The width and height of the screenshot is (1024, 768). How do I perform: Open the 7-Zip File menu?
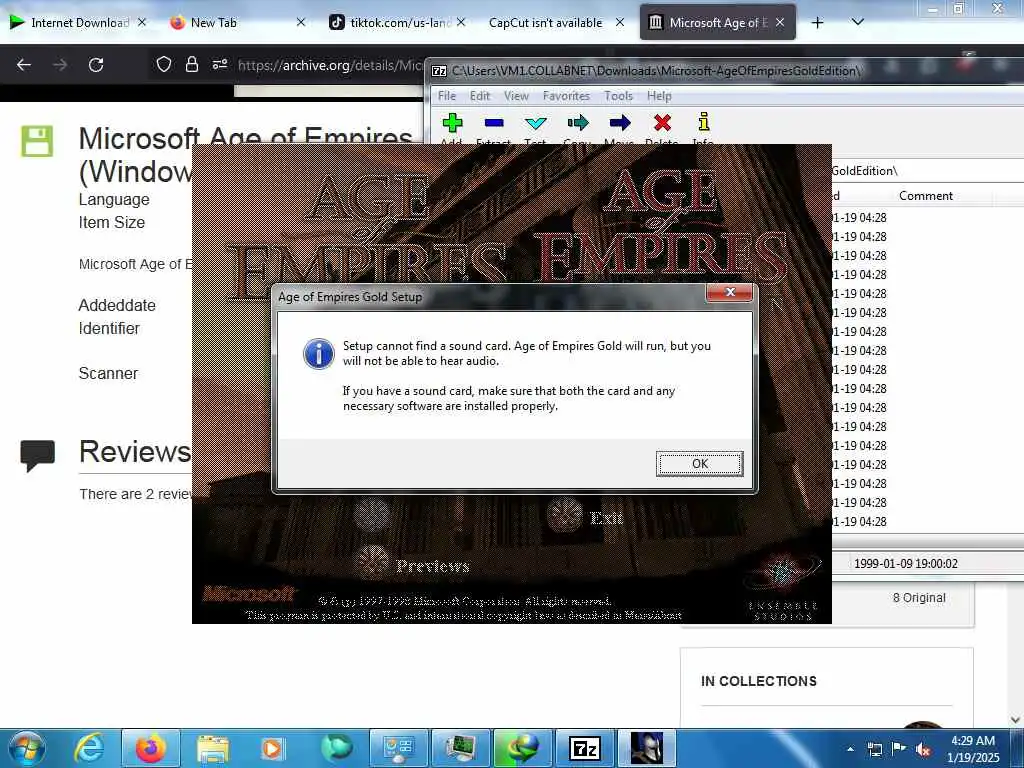point(447,96)
